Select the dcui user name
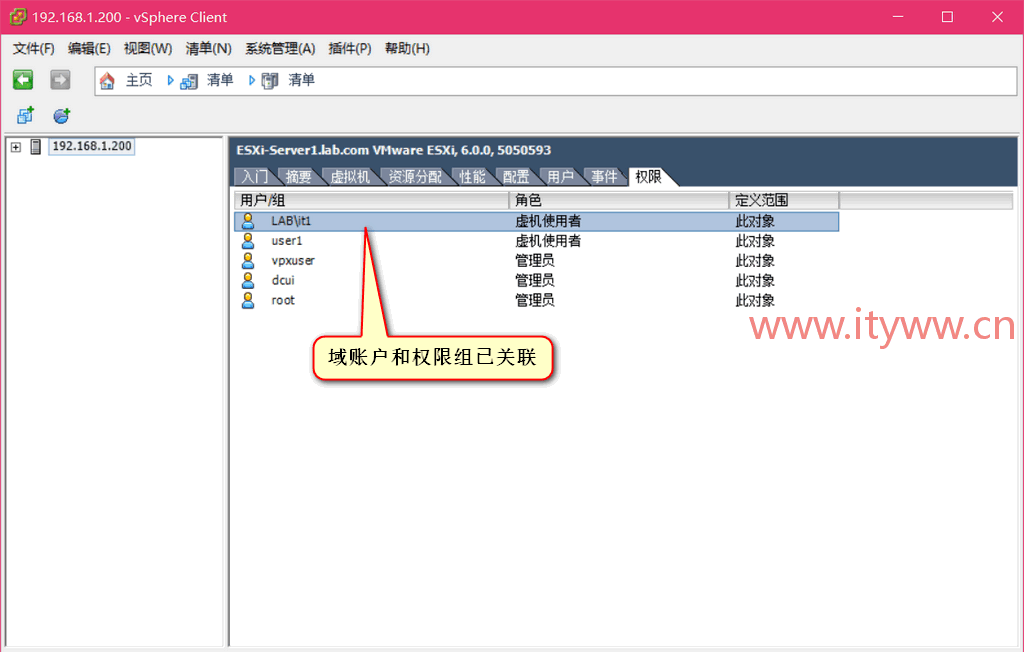 point(283,280)
